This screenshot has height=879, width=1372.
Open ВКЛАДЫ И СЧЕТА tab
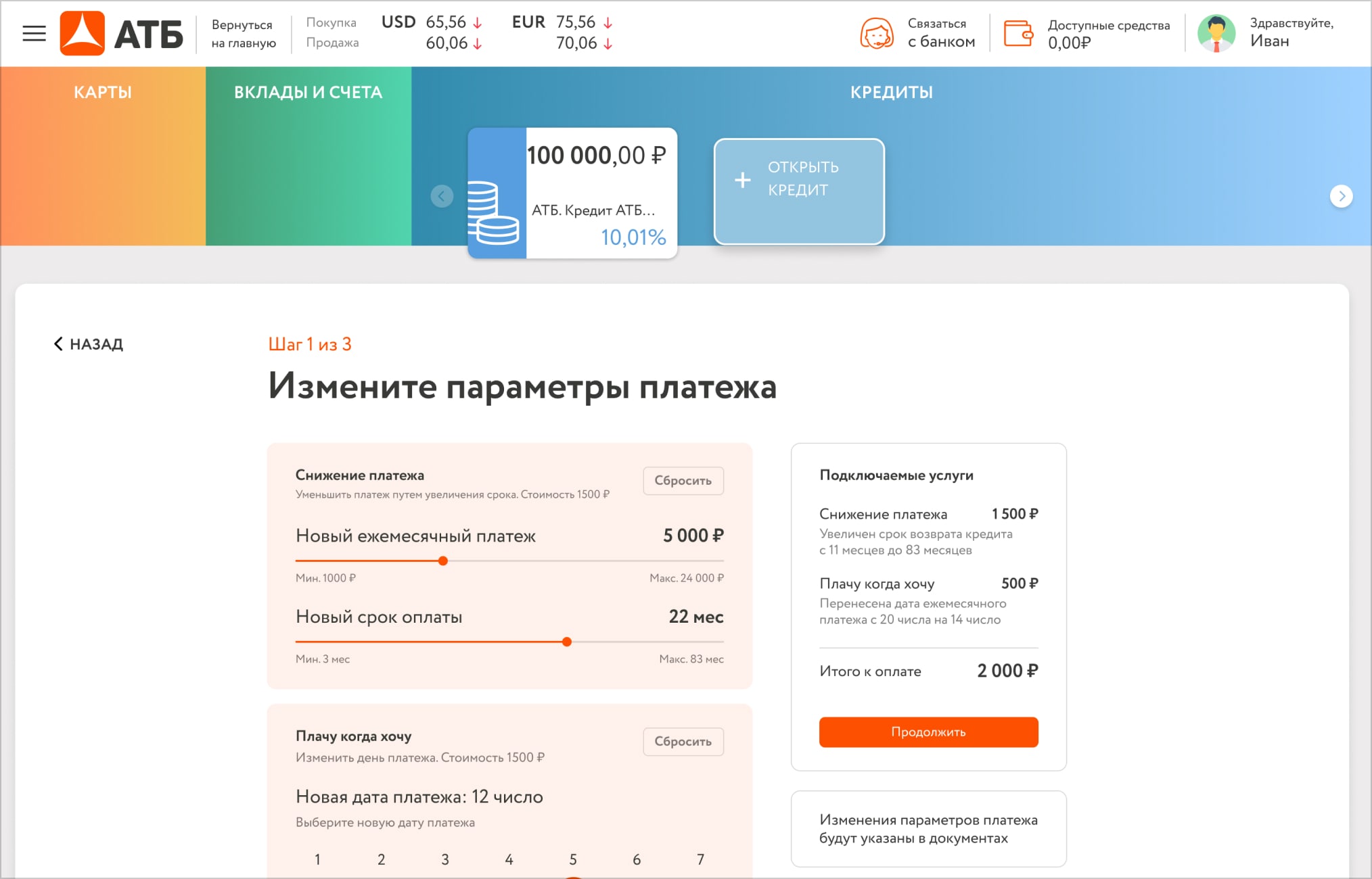click(x=308, y=93)
